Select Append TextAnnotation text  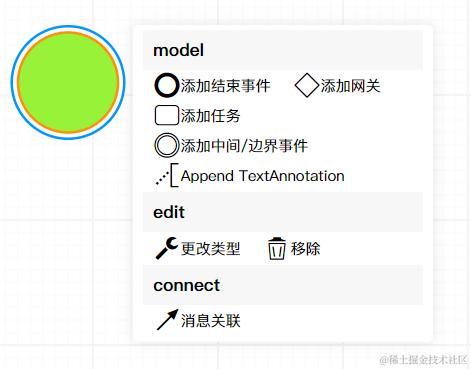pyautogui.click(x=262, y=176)
